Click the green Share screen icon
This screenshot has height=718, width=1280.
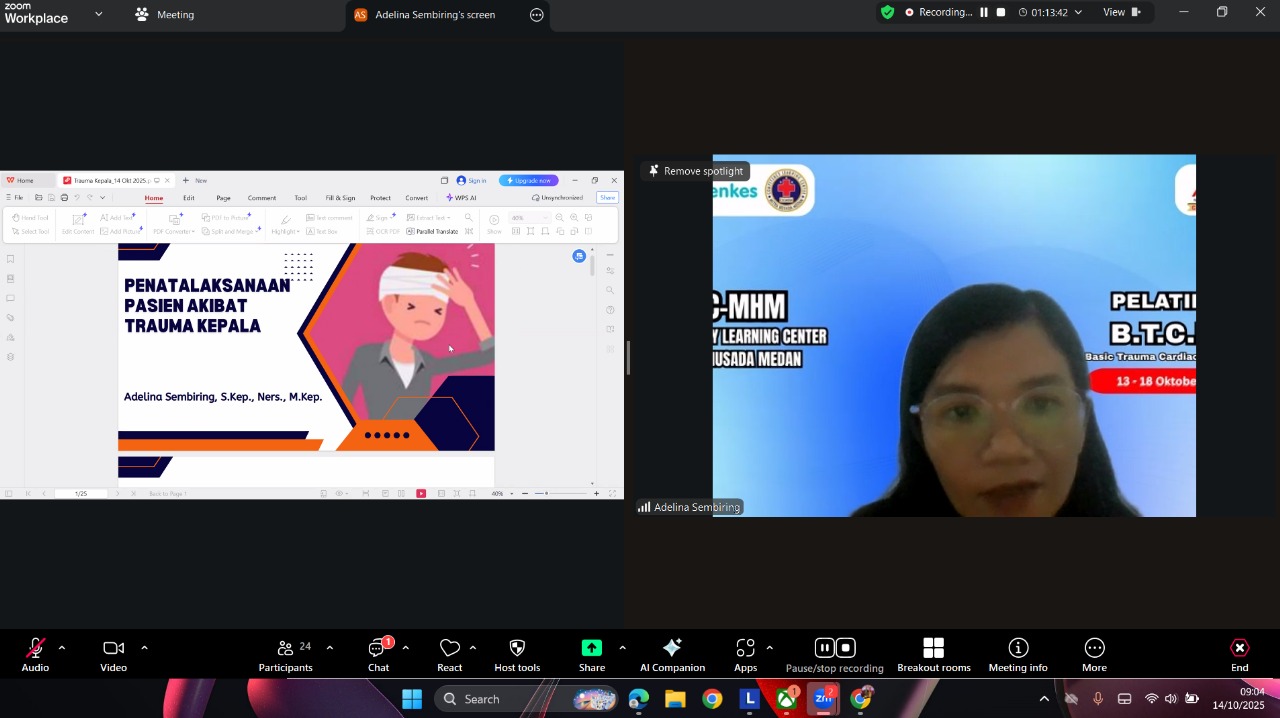(x=592, y=648)
